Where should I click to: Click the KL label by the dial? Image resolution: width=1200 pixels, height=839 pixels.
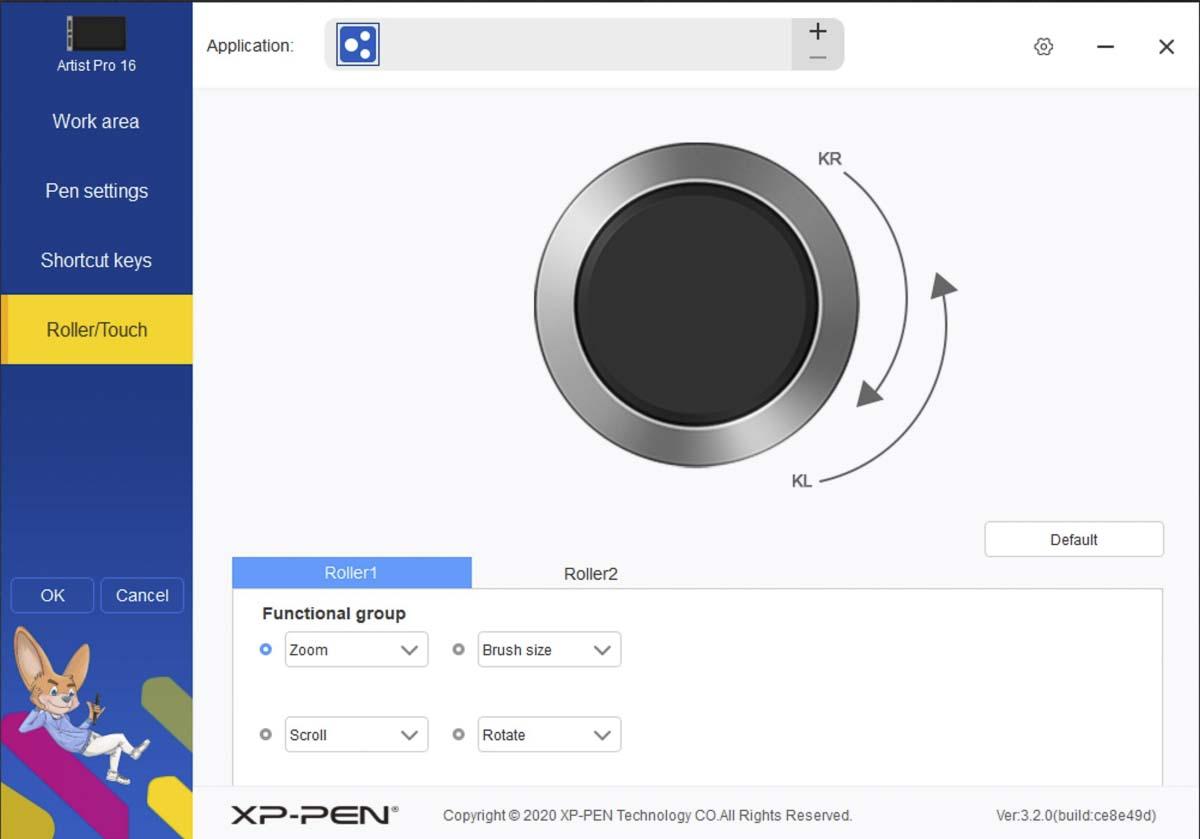click(802, 481)
